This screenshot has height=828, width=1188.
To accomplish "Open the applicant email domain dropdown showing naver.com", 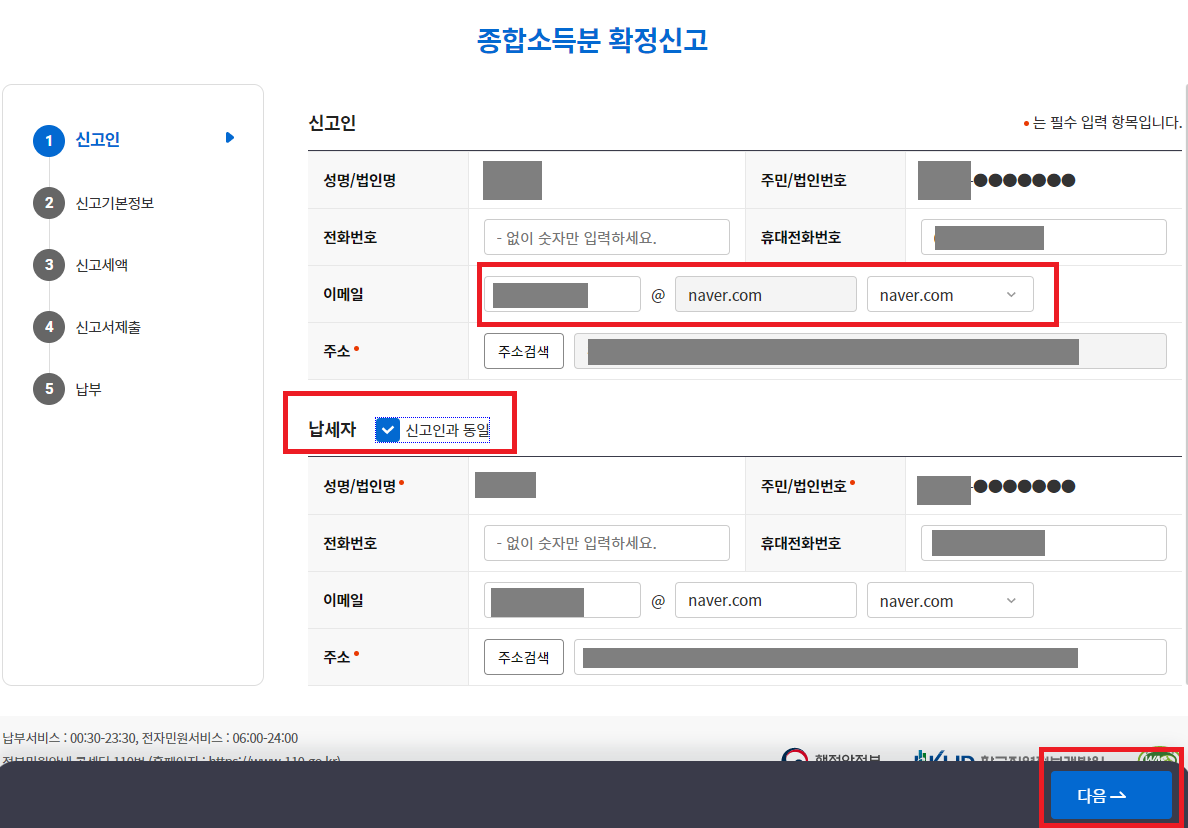I will (949, 294).
